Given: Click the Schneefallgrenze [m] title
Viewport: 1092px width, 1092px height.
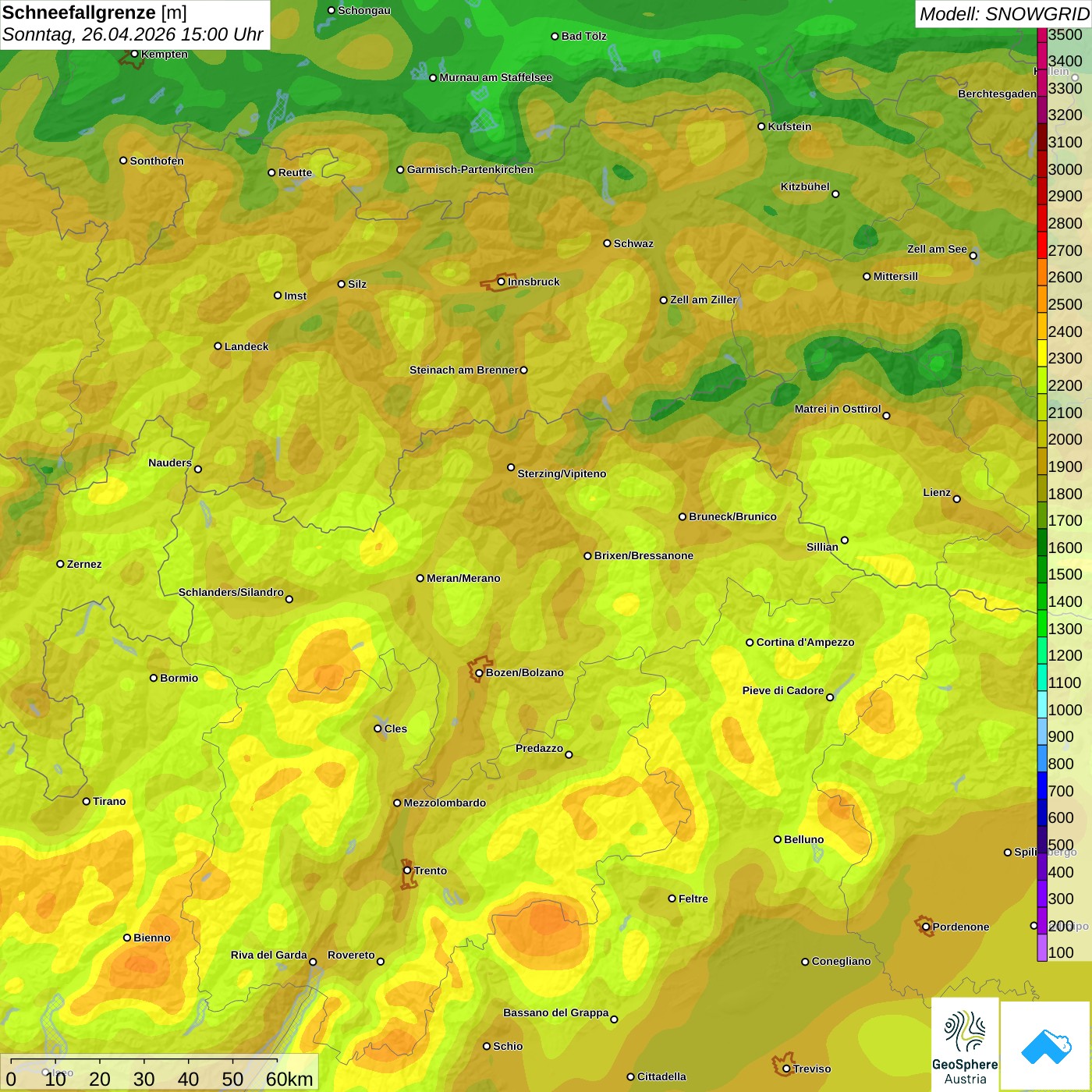Looking at the screenshot, I should tap(94, 12).
